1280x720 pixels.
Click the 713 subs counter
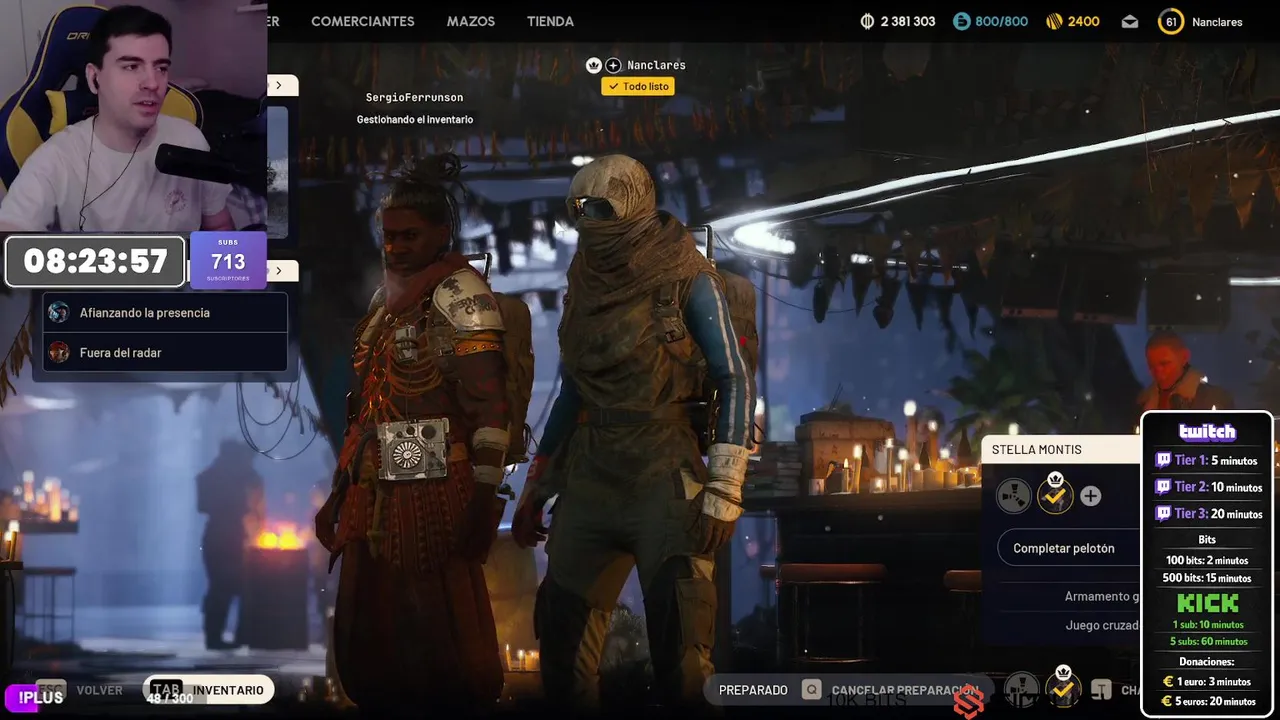click(228, 260)
